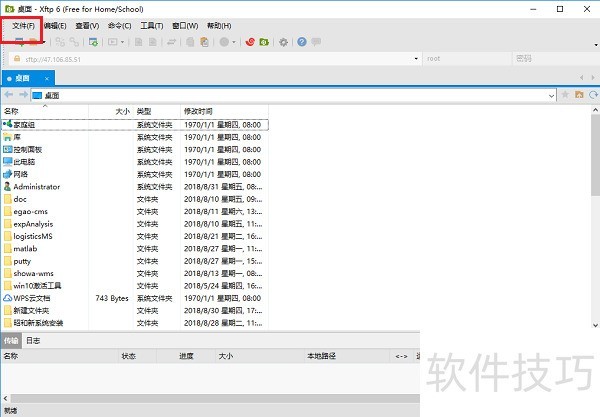Viewport: 600px width, 417px height.
Task: Sort by the 名称 column header
Action: tap(45, 111)
